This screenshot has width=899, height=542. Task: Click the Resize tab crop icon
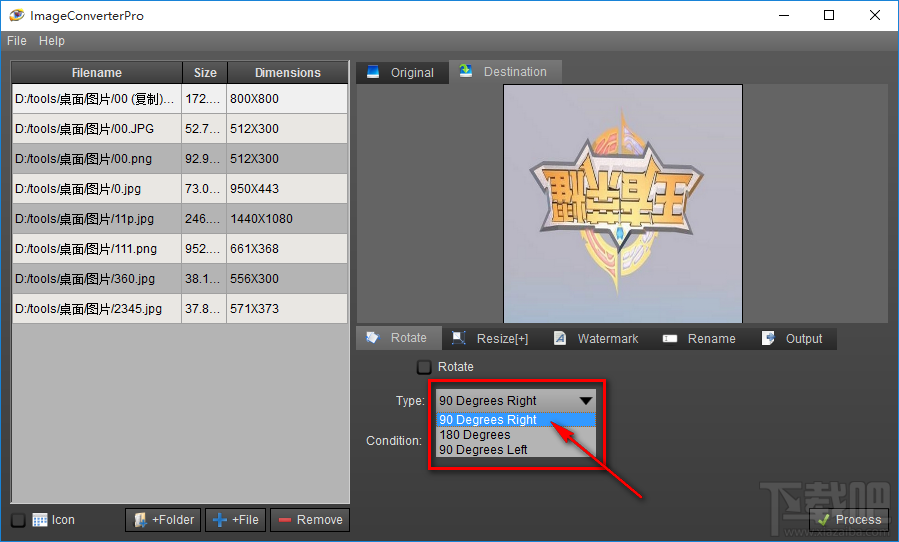pos(458,338)
